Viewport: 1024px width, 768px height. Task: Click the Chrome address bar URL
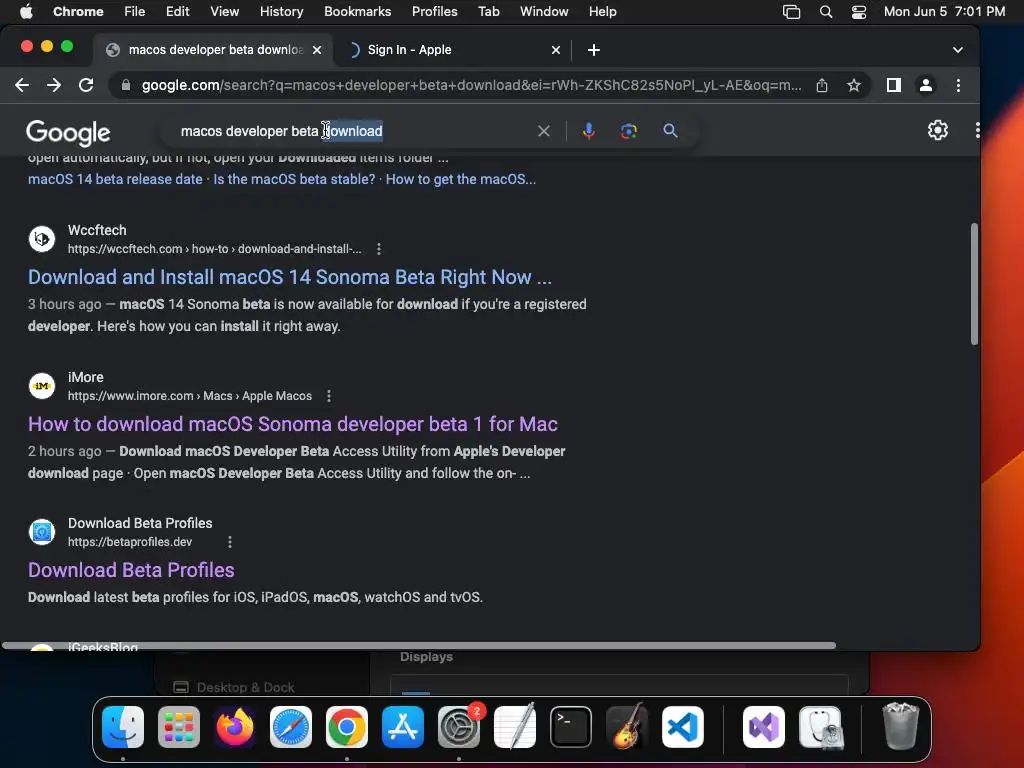pyautogui.click(x=471, y=85)
